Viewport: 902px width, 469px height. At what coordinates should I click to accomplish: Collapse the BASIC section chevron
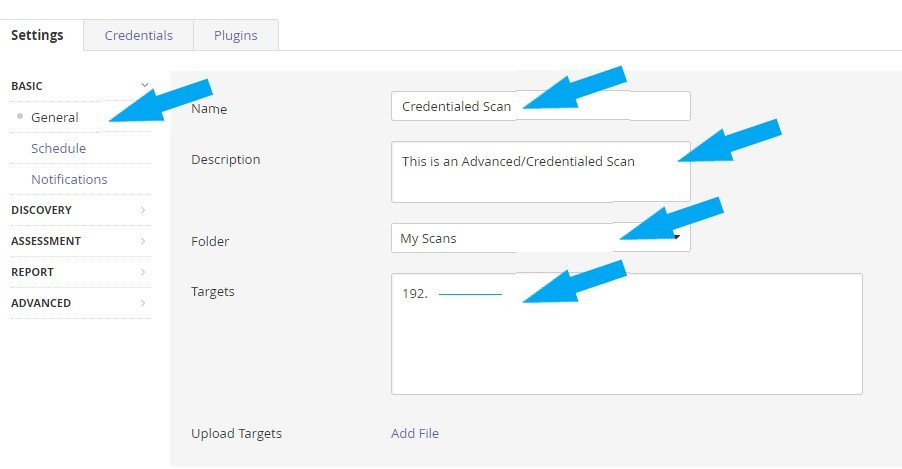point(144,85)
